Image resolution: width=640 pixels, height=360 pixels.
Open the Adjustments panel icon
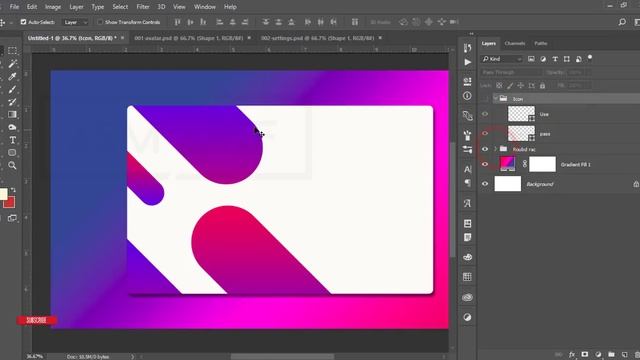pos(467,317)
